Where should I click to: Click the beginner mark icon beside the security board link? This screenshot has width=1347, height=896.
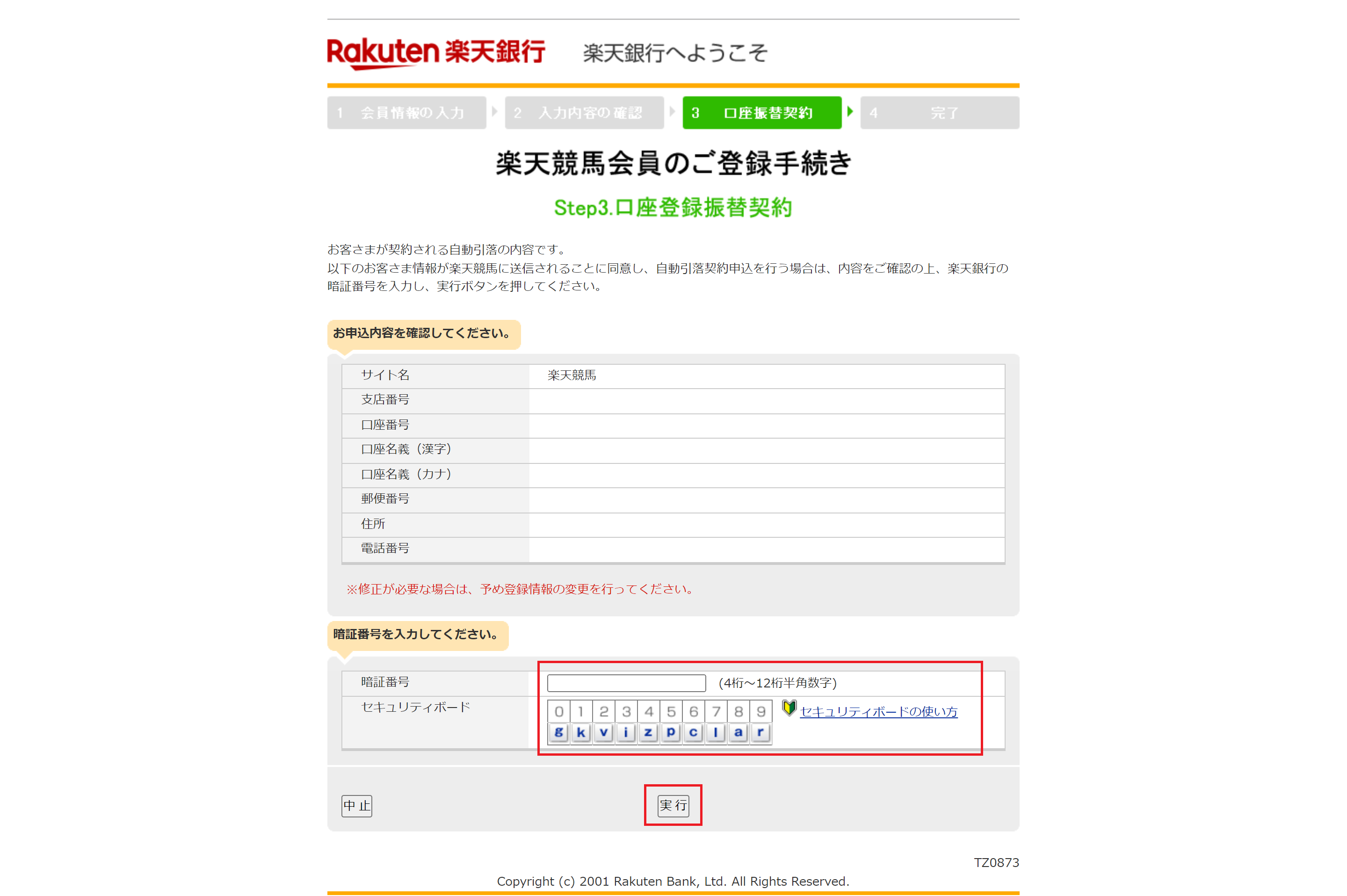789,708
